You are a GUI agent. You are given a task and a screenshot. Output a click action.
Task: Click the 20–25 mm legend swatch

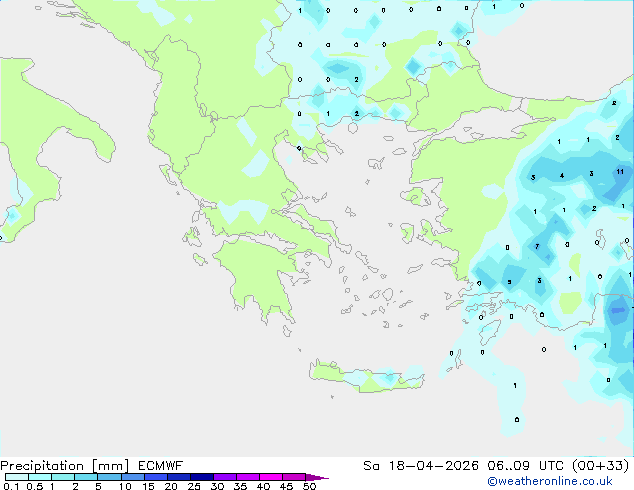pyautogui.click(x=178, y=477)
